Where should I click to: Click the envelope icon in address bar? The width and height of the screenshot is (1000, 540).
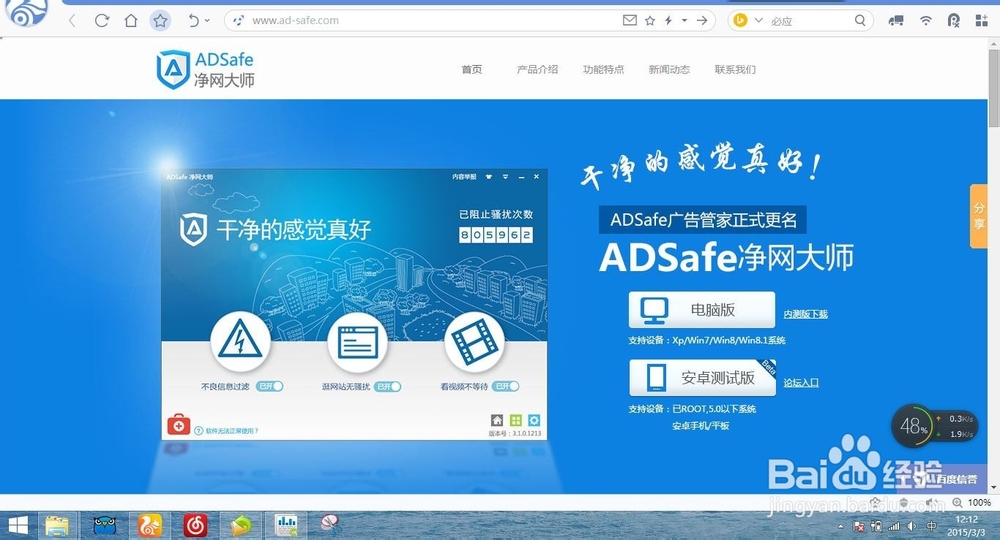coord(629,20)
